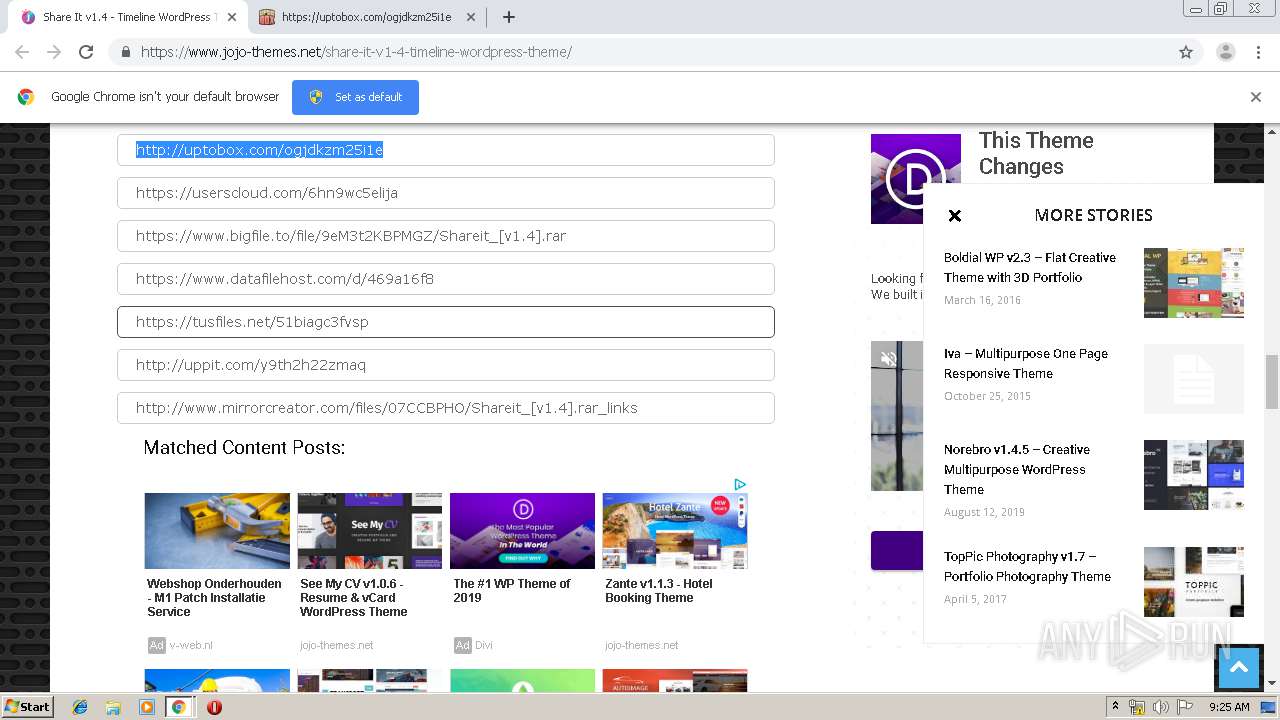Viewport: 1280px width, 720px height.
Task: Click Zante v1.1.3 Hotel Booking title
Action: click(659, 591)
